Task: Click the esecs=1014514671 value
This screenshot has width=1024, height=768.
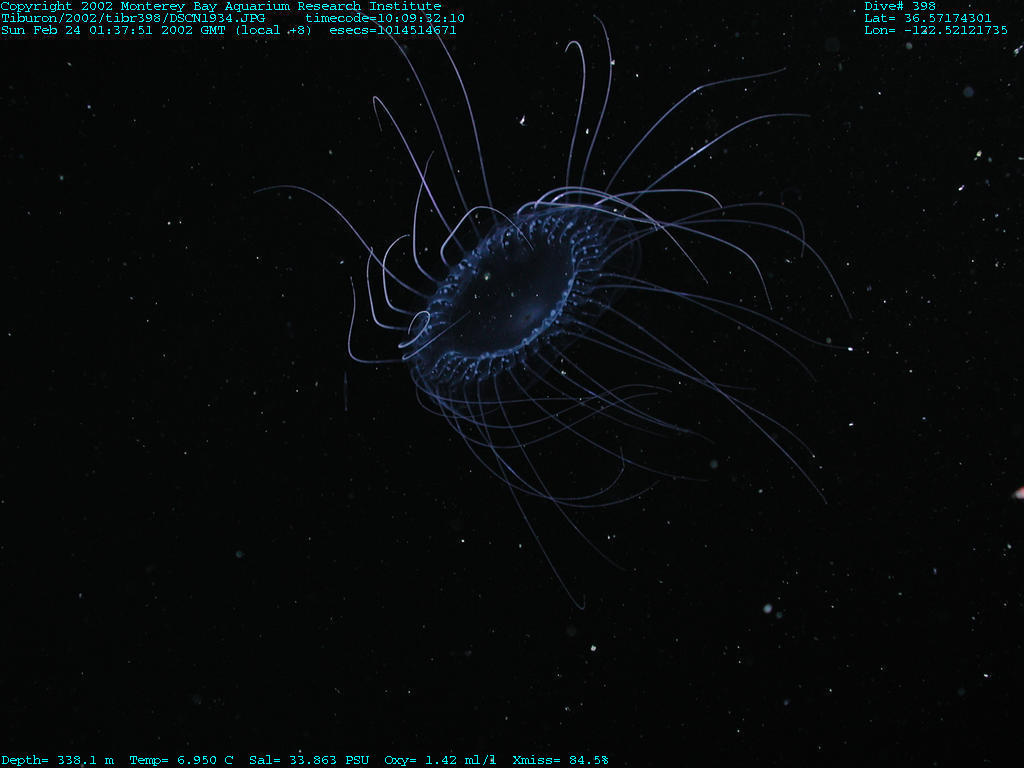Action: tap(392, 30)
